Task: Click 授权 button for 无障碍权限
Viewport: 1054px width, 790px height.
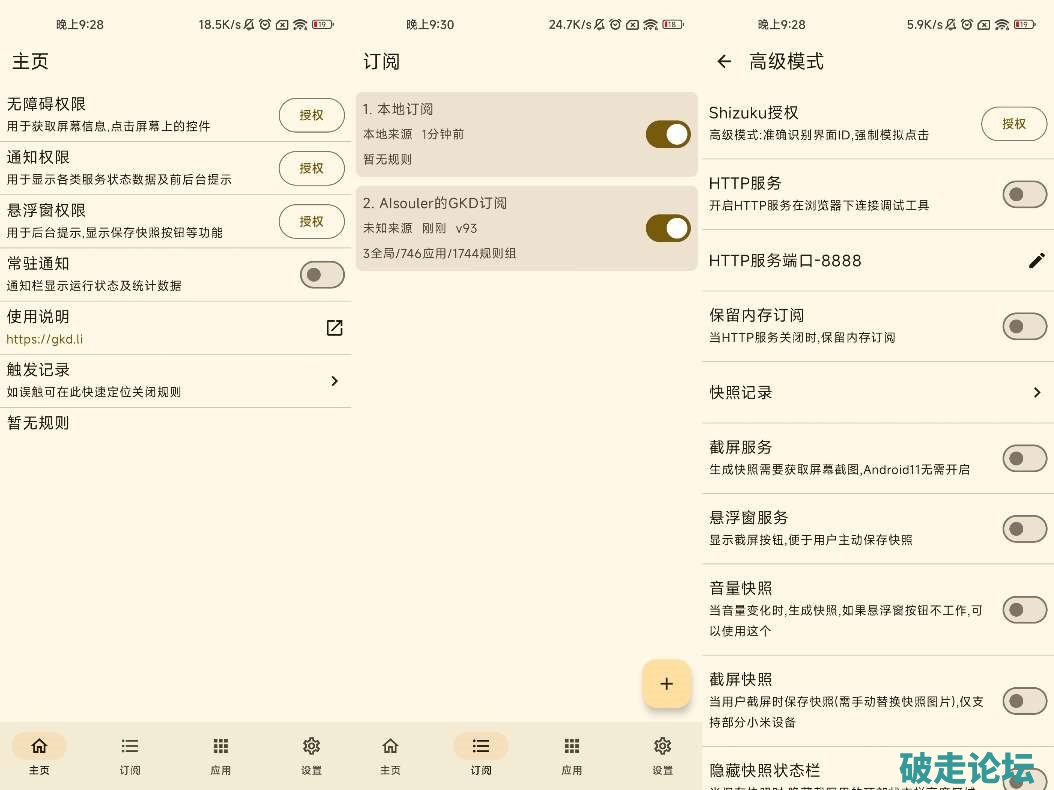Action: (x=311, y=115)
